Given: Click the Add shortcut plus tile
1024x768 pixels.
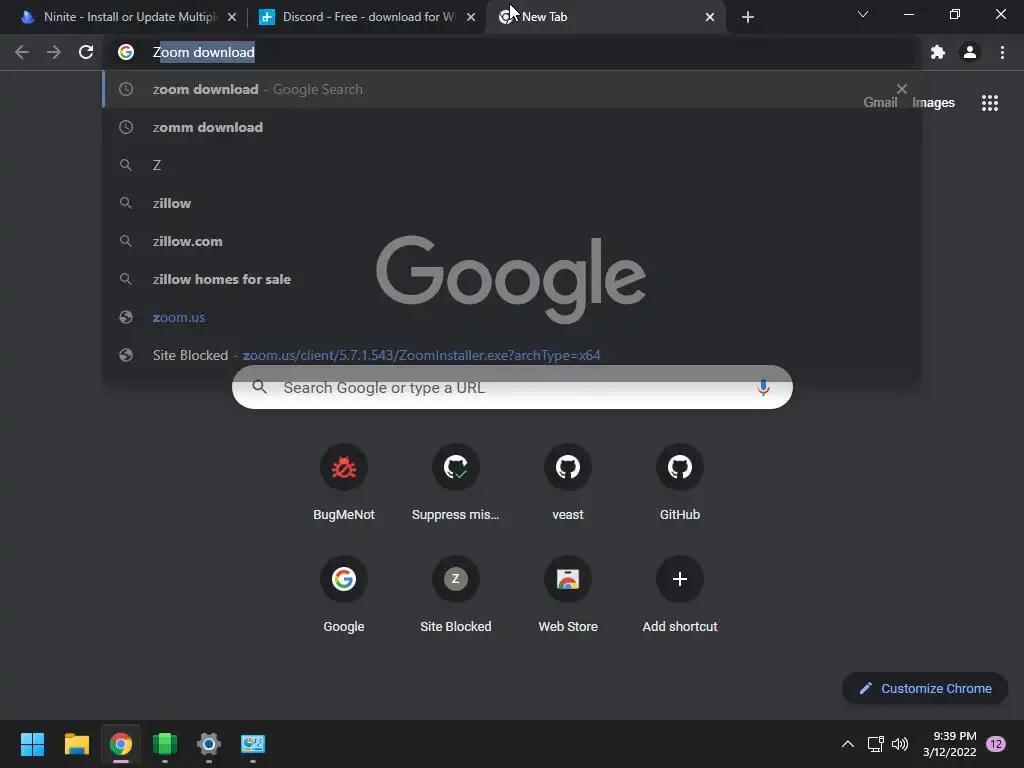Looking at the screenshot, I should (x=680, y=595).
